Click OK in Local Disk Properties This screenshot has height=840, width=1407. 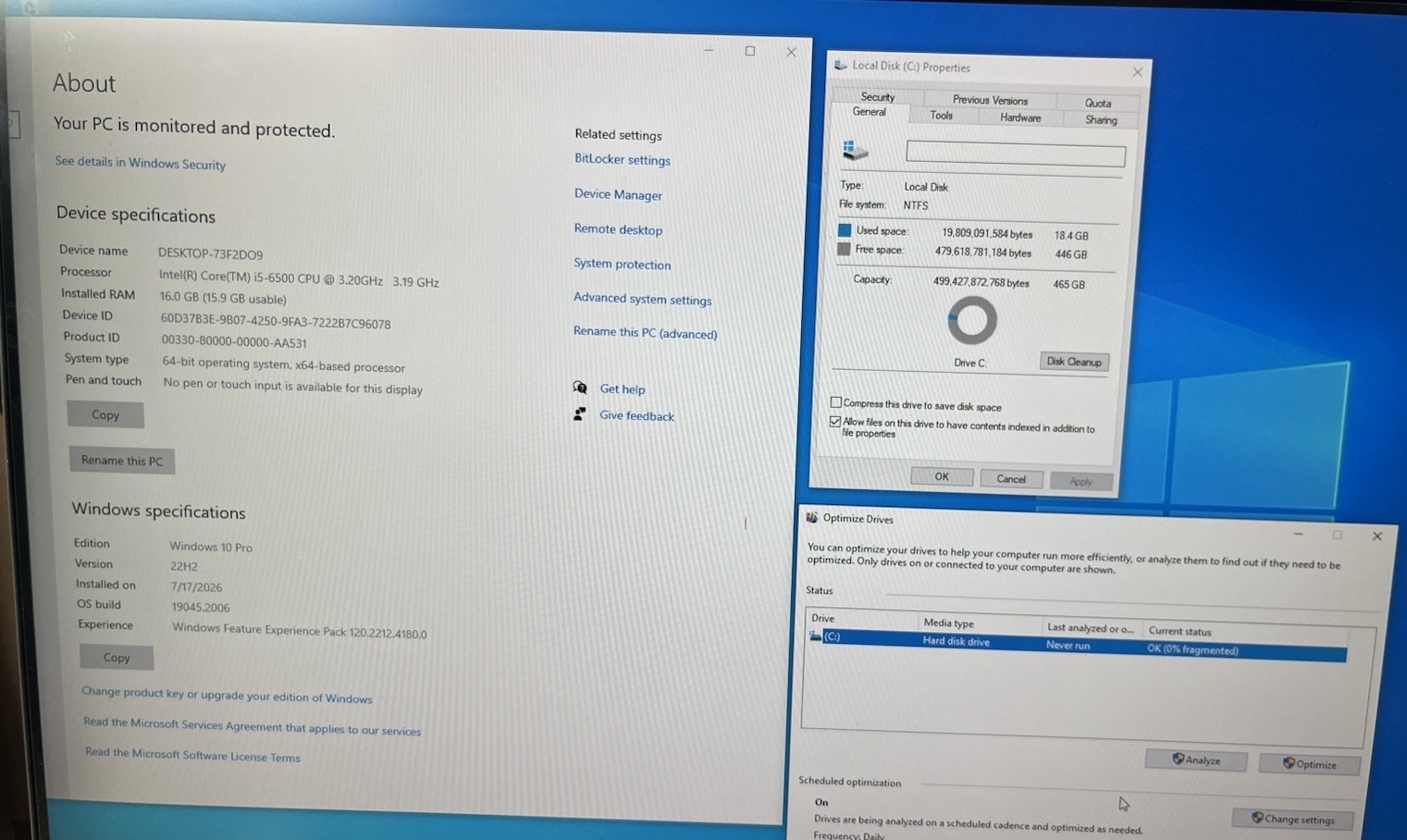(942, 476)
